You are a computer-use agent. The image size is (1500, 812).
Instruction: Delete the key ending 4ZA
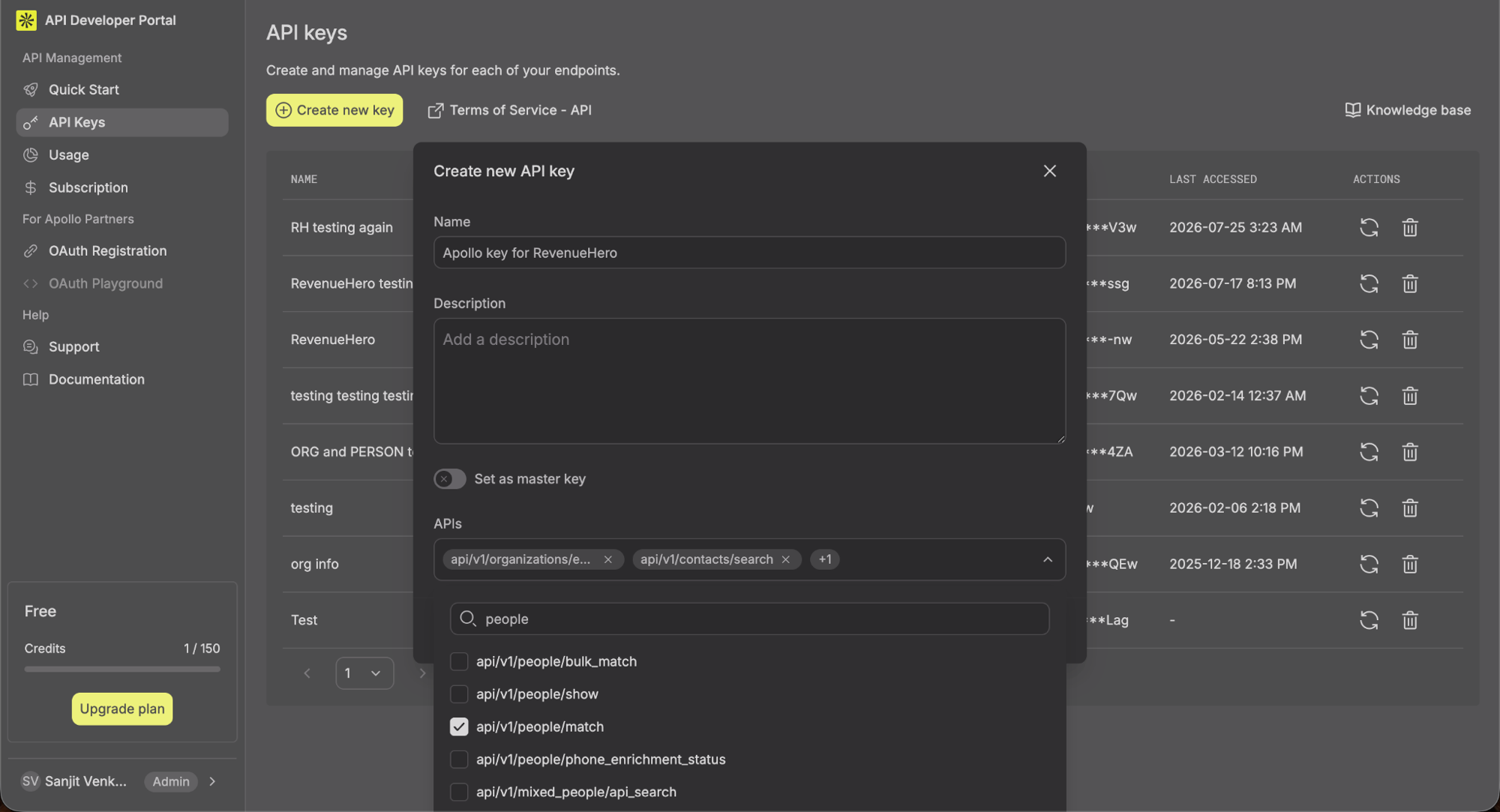point(1410,451)
